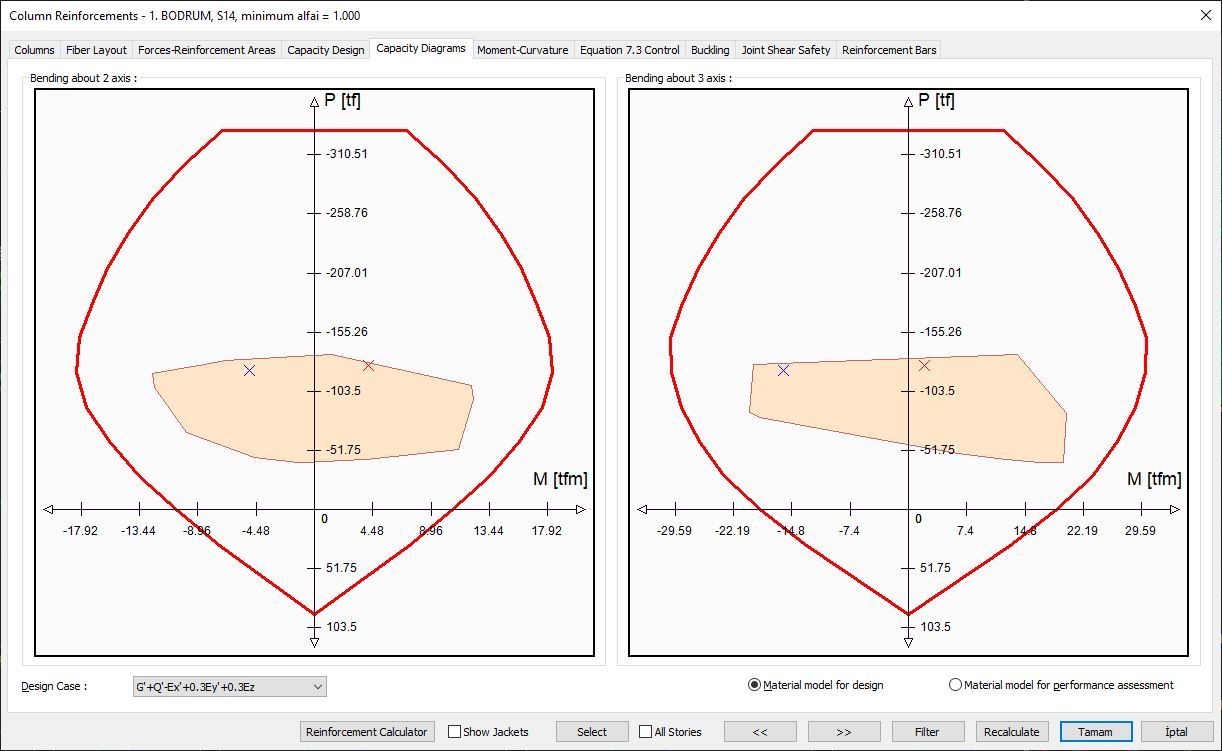Select the Fiber Layout tab
1222x751 pixels.
(96, 49)
